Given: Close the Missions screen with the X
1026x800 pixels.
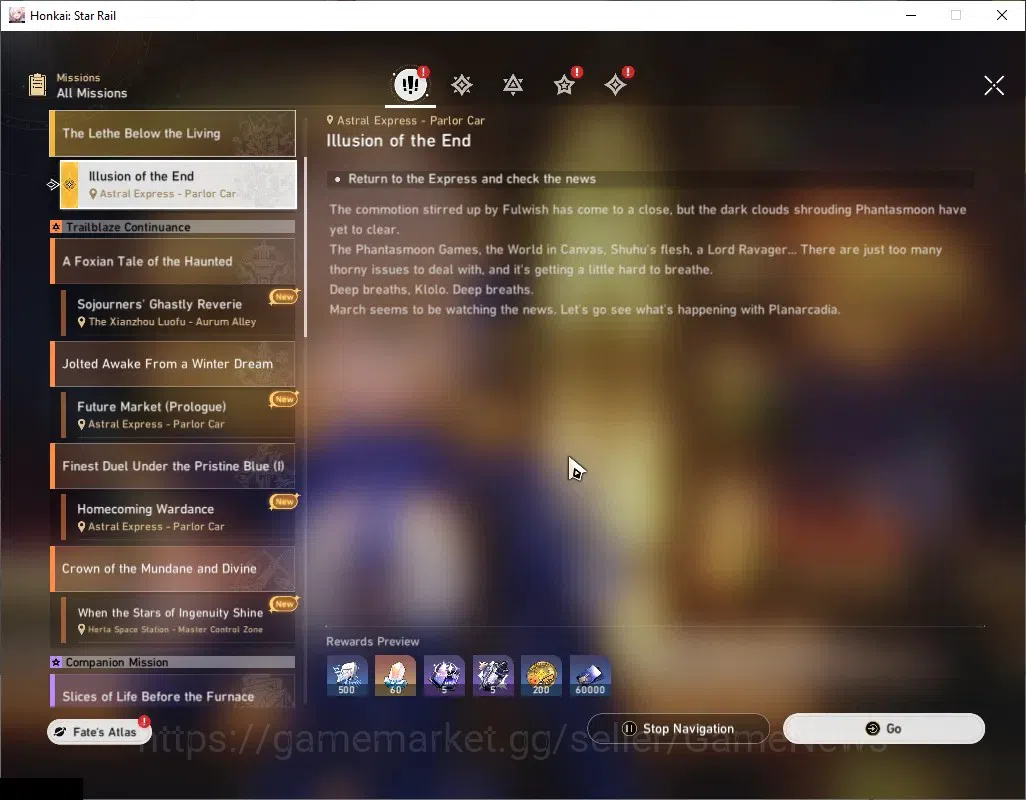Looking at the screenshot, I should 994,85.
